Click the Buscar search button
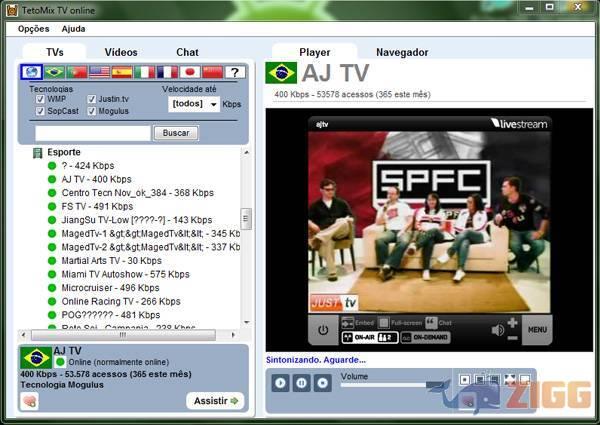Image resolution: width=600 pixels, height=425 pixels. [176, 133]
